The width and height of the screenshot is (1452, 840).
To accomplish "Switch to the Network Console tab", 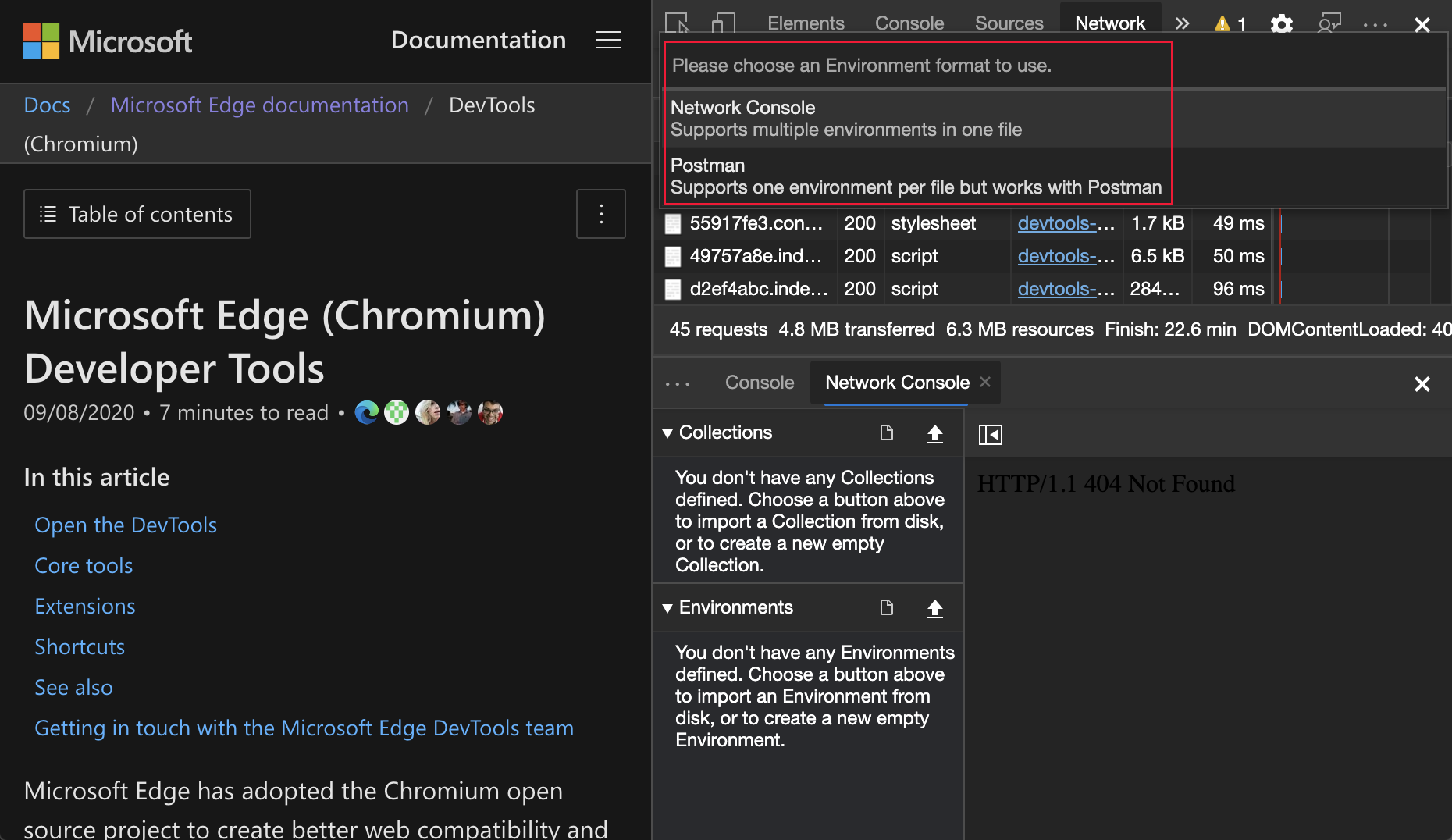I will coord(896,383).
